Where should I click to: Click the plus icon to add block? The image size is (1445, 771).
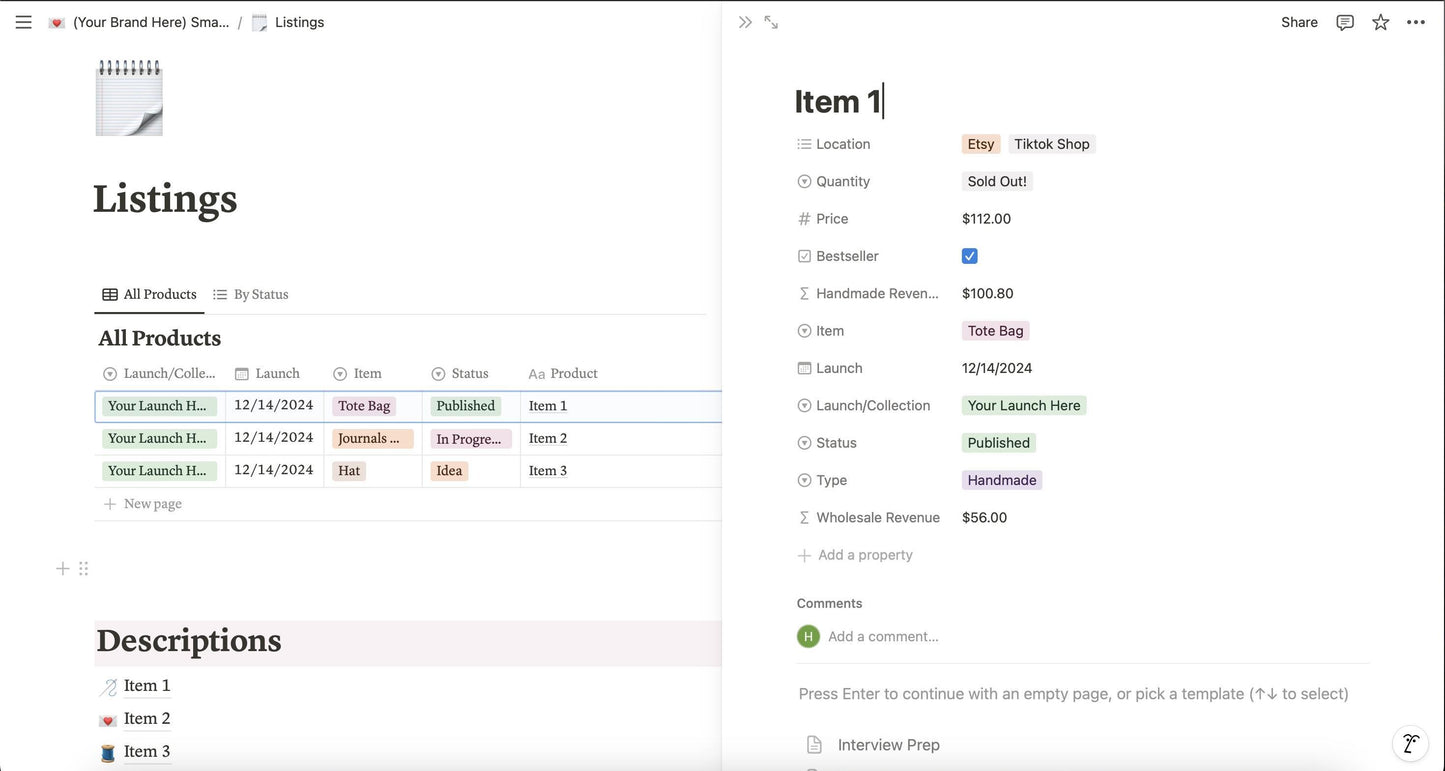(62, 569)
